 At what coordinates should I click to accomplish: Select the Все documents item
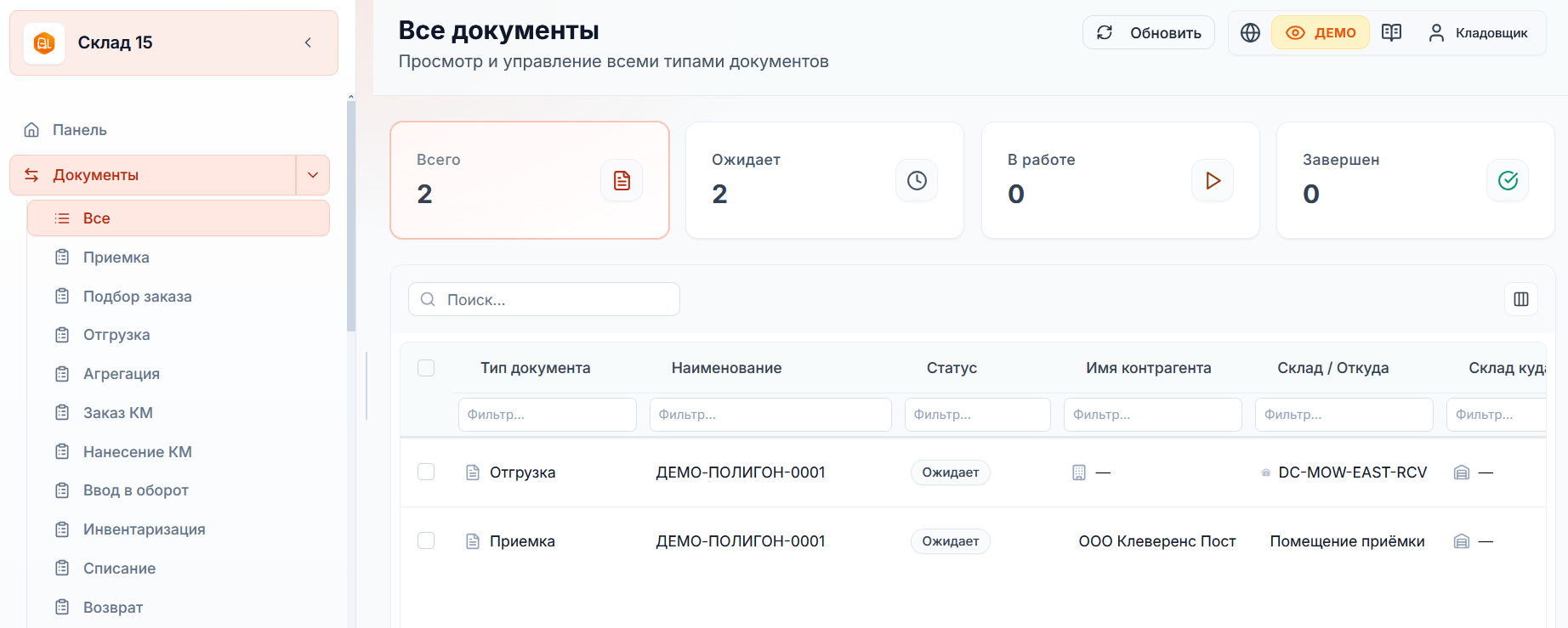click(179, 218)
